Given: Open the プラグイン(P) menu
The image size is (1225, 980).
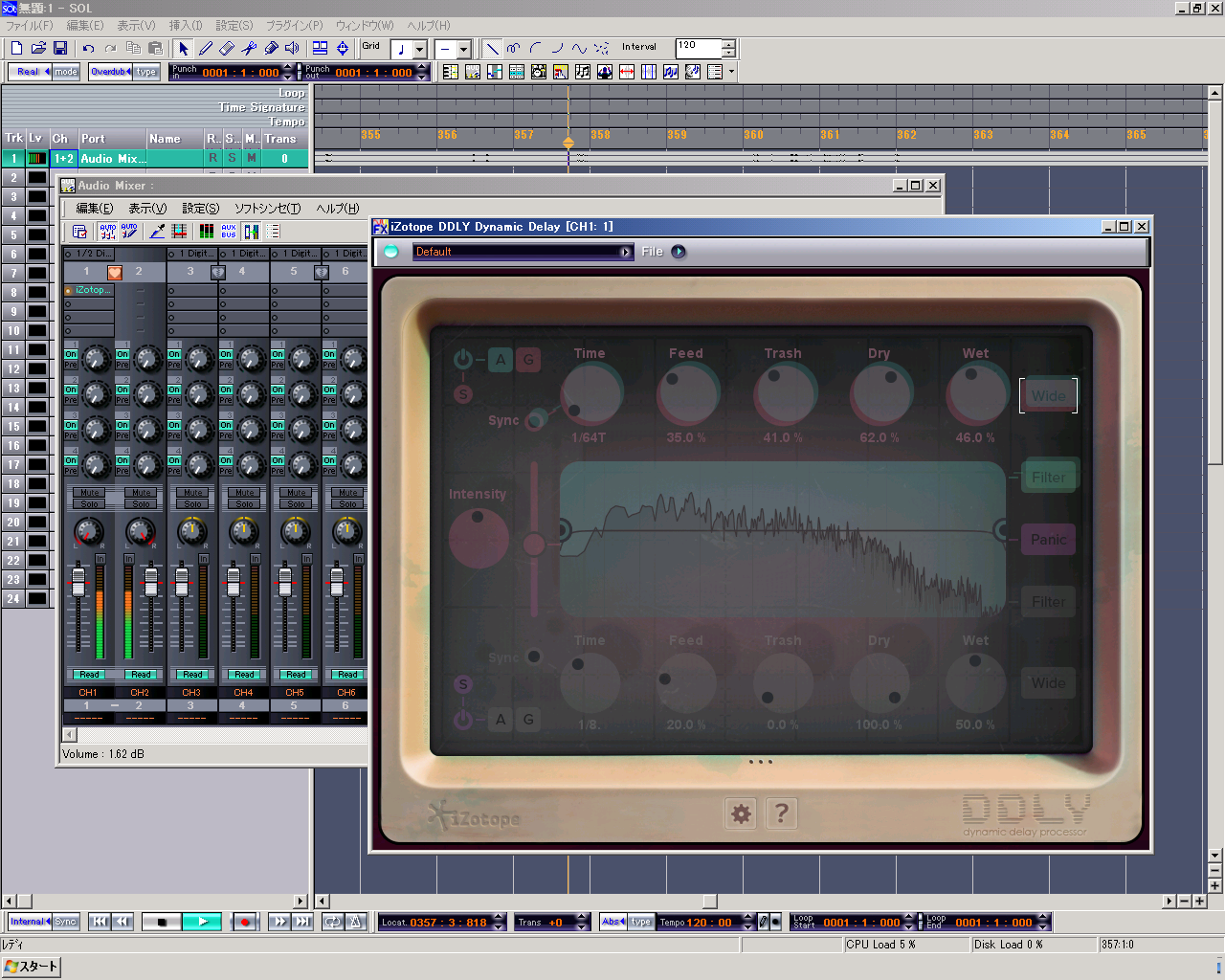Looking at the screenshot, I should tap(294, 26).
